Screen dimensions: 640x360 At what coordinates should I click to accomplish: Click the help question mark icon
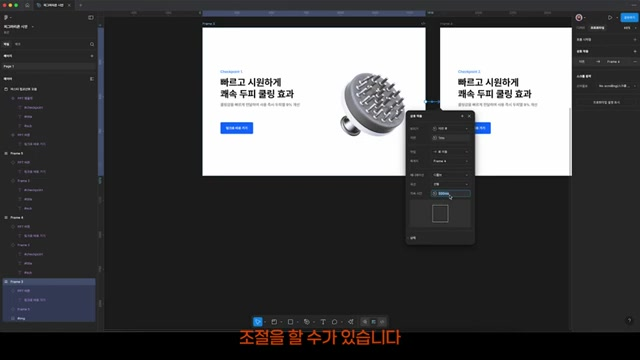click(x=629, y=320)
